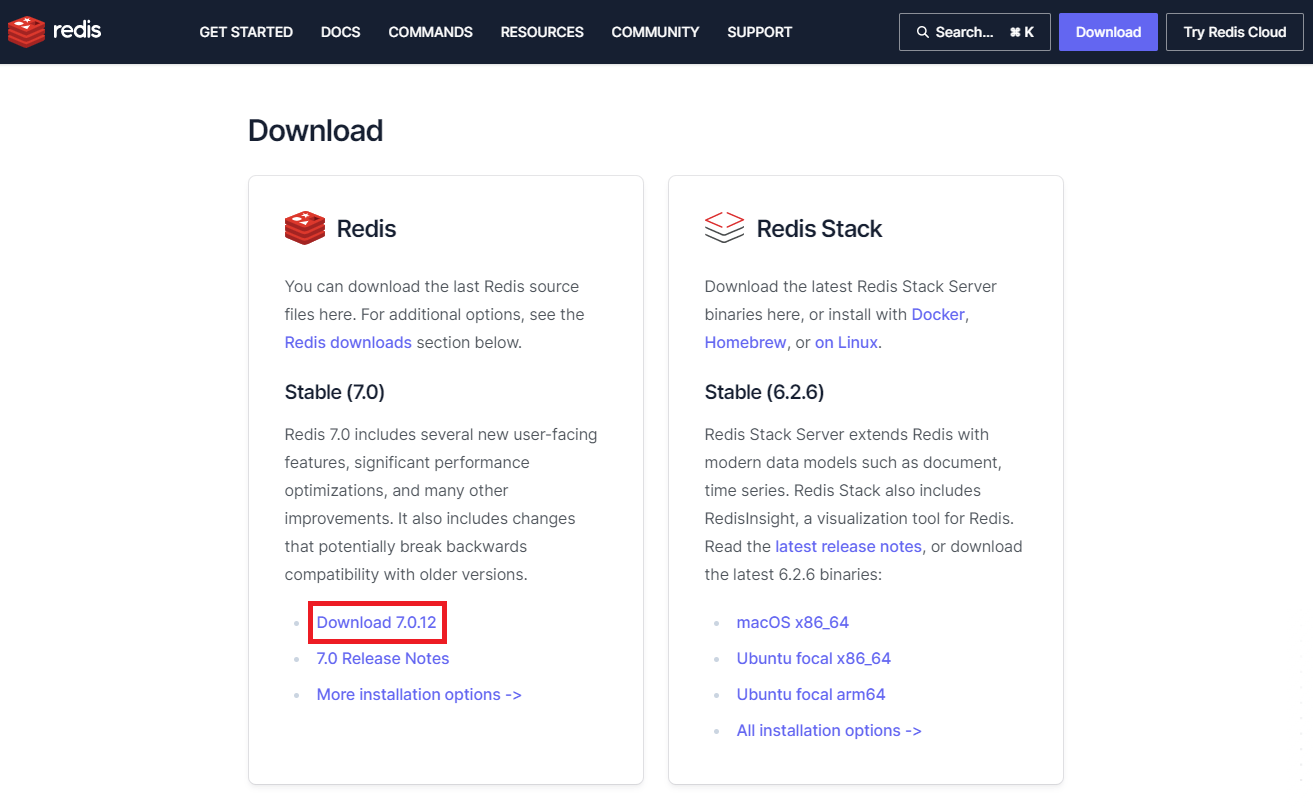Image resolution: width=1313 pixels, height=809 pixels.
Task: Select SUPPORT in the navigation bar
Action: tap(759, 32)
